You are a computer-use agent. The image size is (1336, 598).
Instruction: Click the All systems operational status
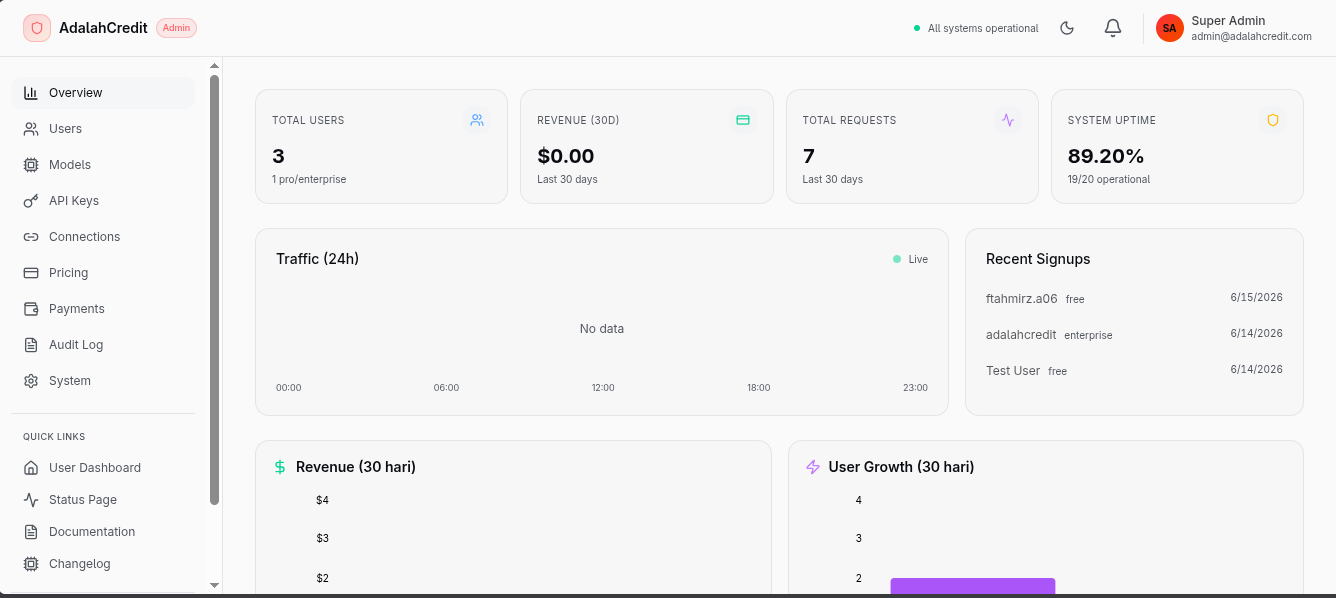976,28
